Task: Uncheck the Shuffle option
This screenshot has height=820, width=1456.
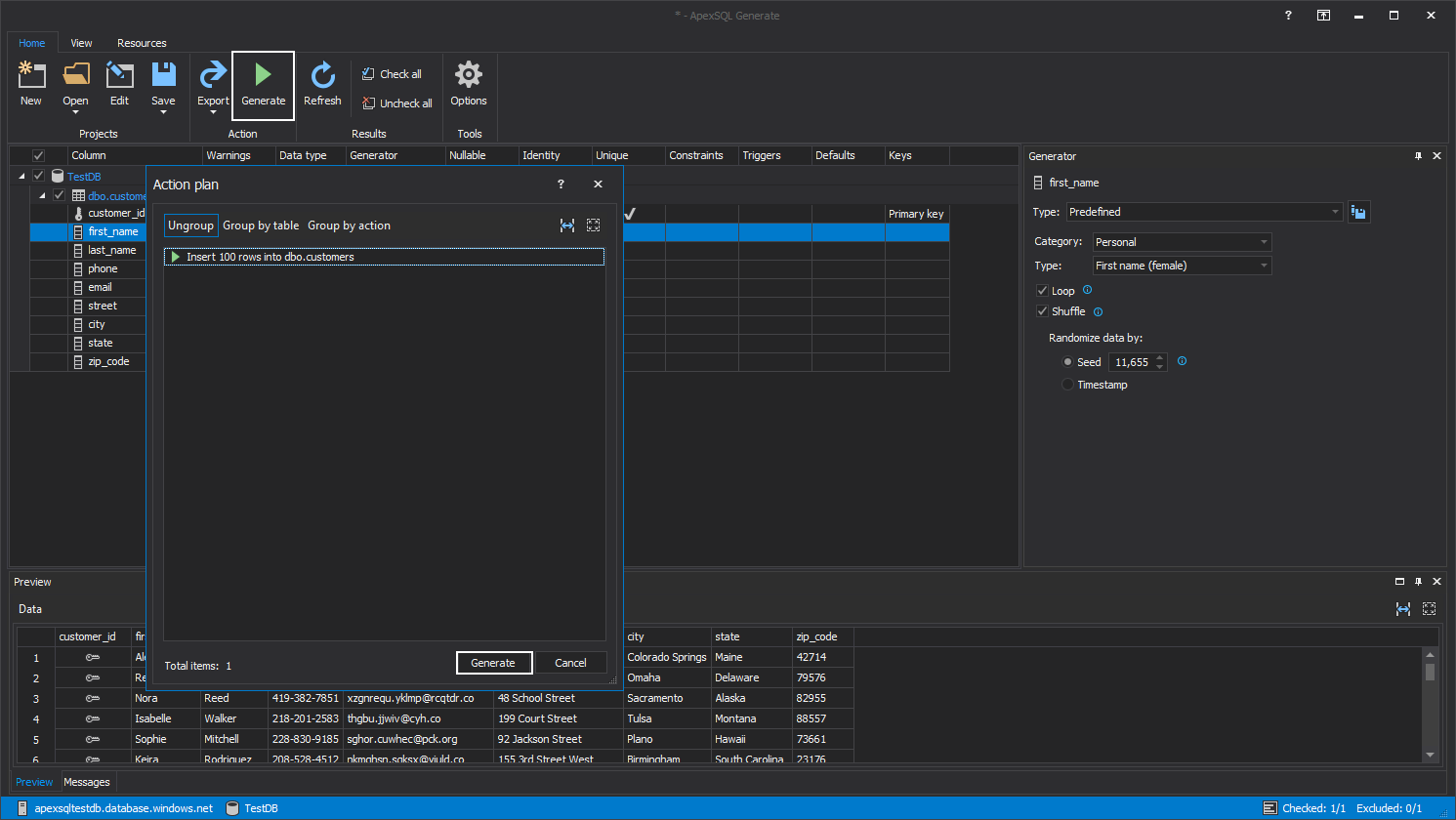Action: click(1042, 310)
